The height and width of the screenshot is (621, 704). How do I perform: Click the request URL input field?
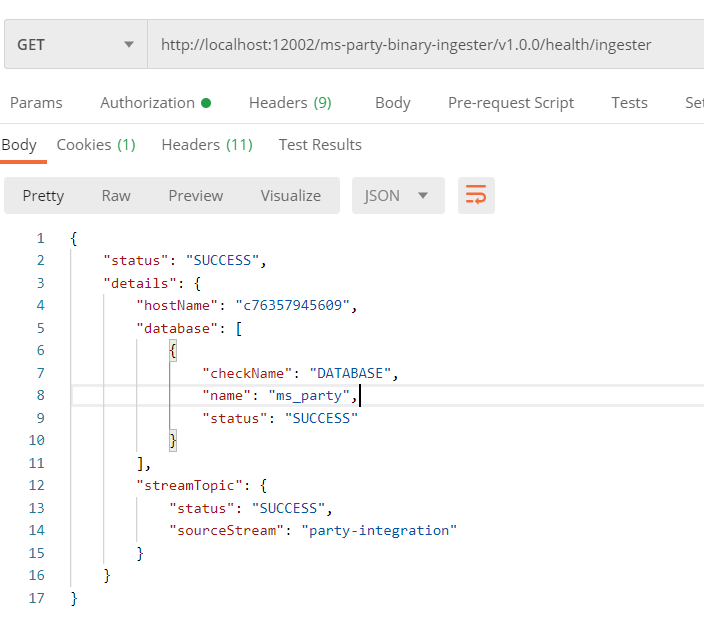point(420,45)
